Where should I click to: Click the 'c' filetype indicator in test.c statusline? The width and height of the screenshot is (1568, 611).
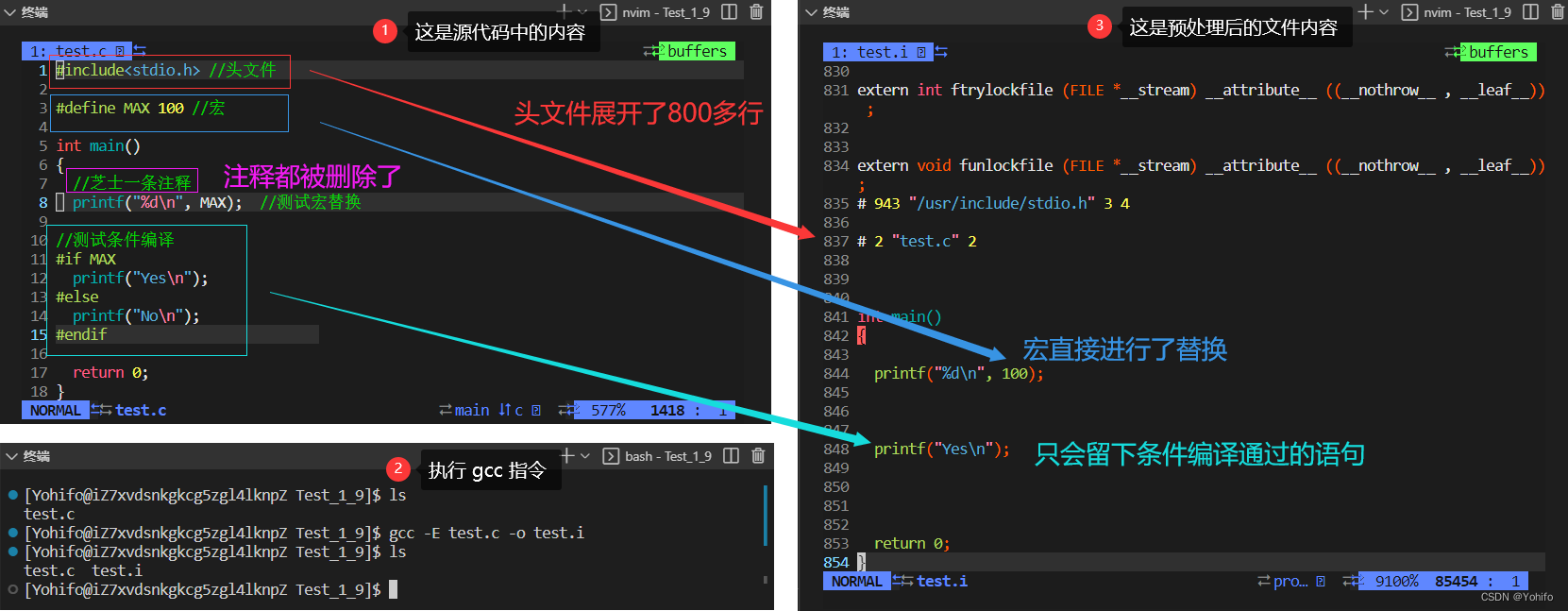pyautogui.click(x=518, y=410)
